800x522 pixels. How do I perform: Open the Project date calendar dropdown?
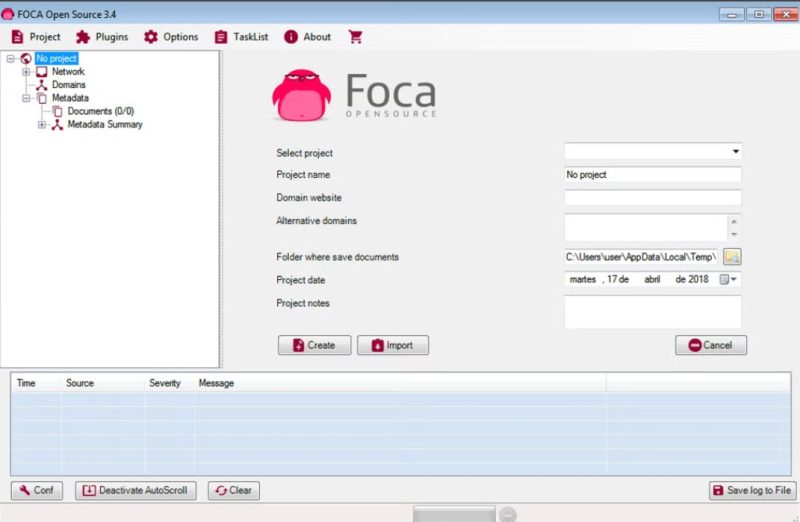[x=735, y=280]
